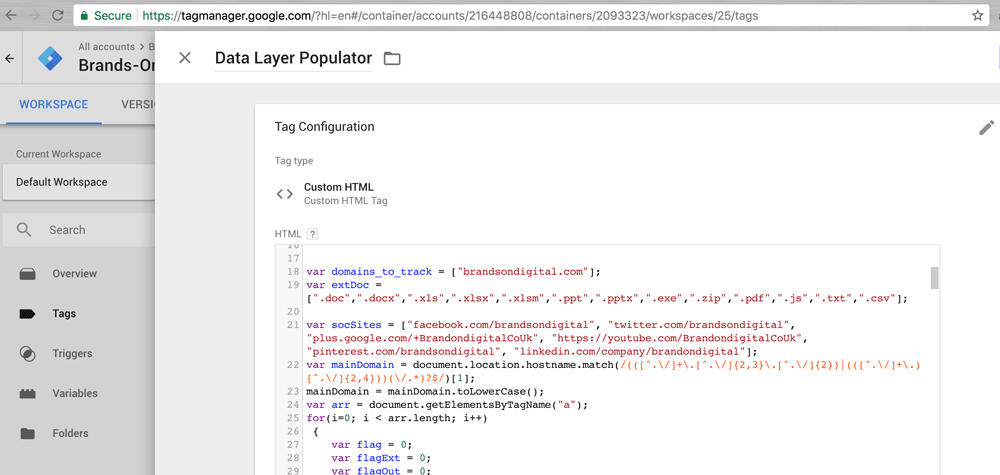
Task: Edit Tag Configuration with the pencil icon
Action: 987,128
